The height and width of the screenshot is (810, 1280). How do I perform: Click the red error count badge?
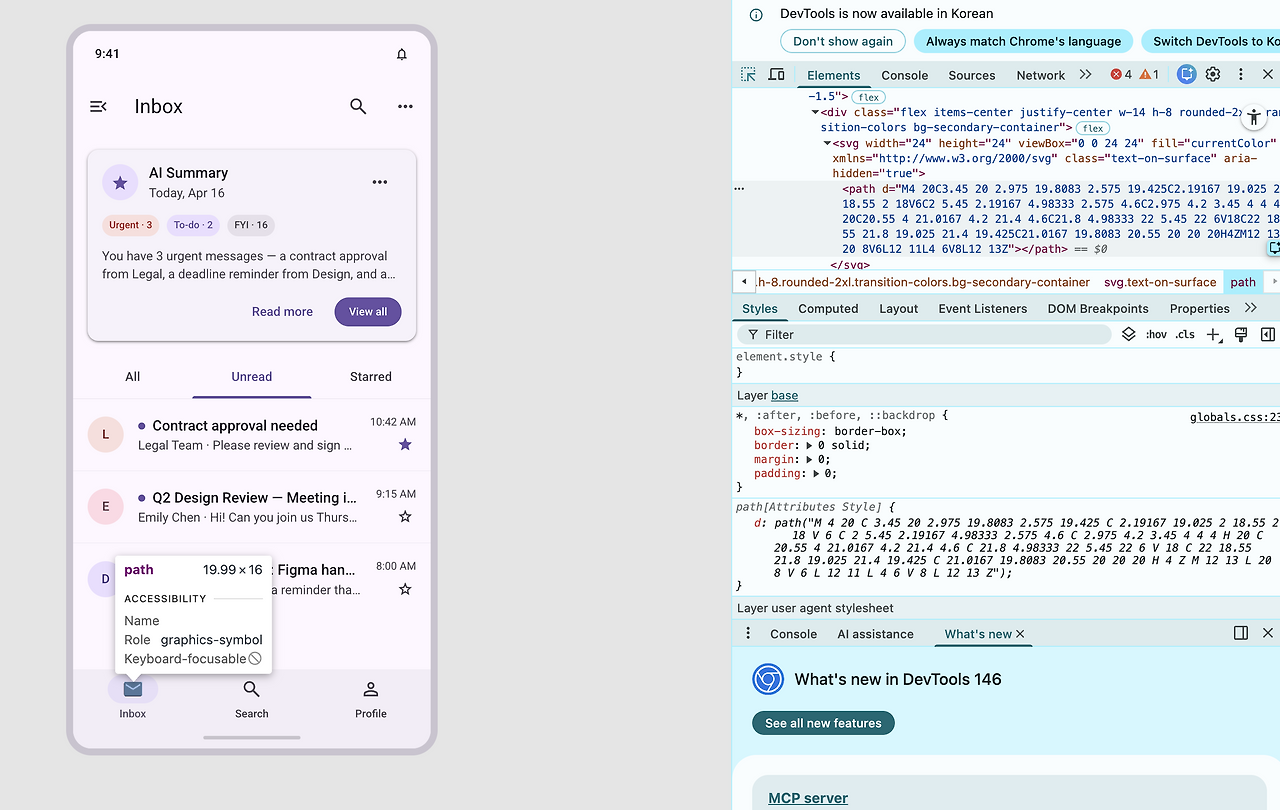(x=1121, y=75)
